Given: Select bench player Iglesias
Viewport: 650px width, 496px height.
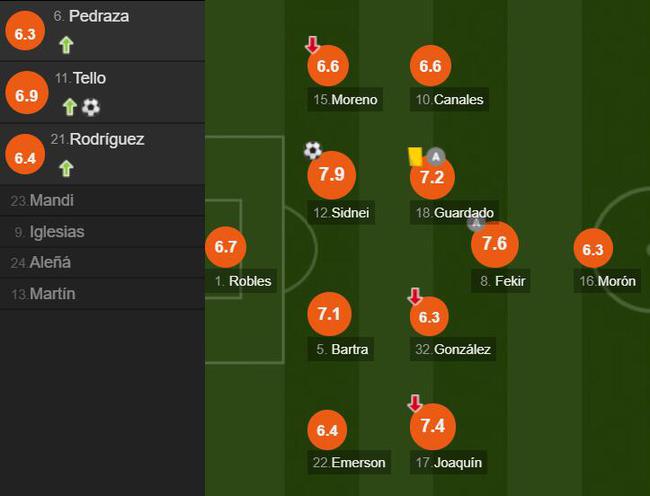Looking at the screenshot, I should coord(57,231).
